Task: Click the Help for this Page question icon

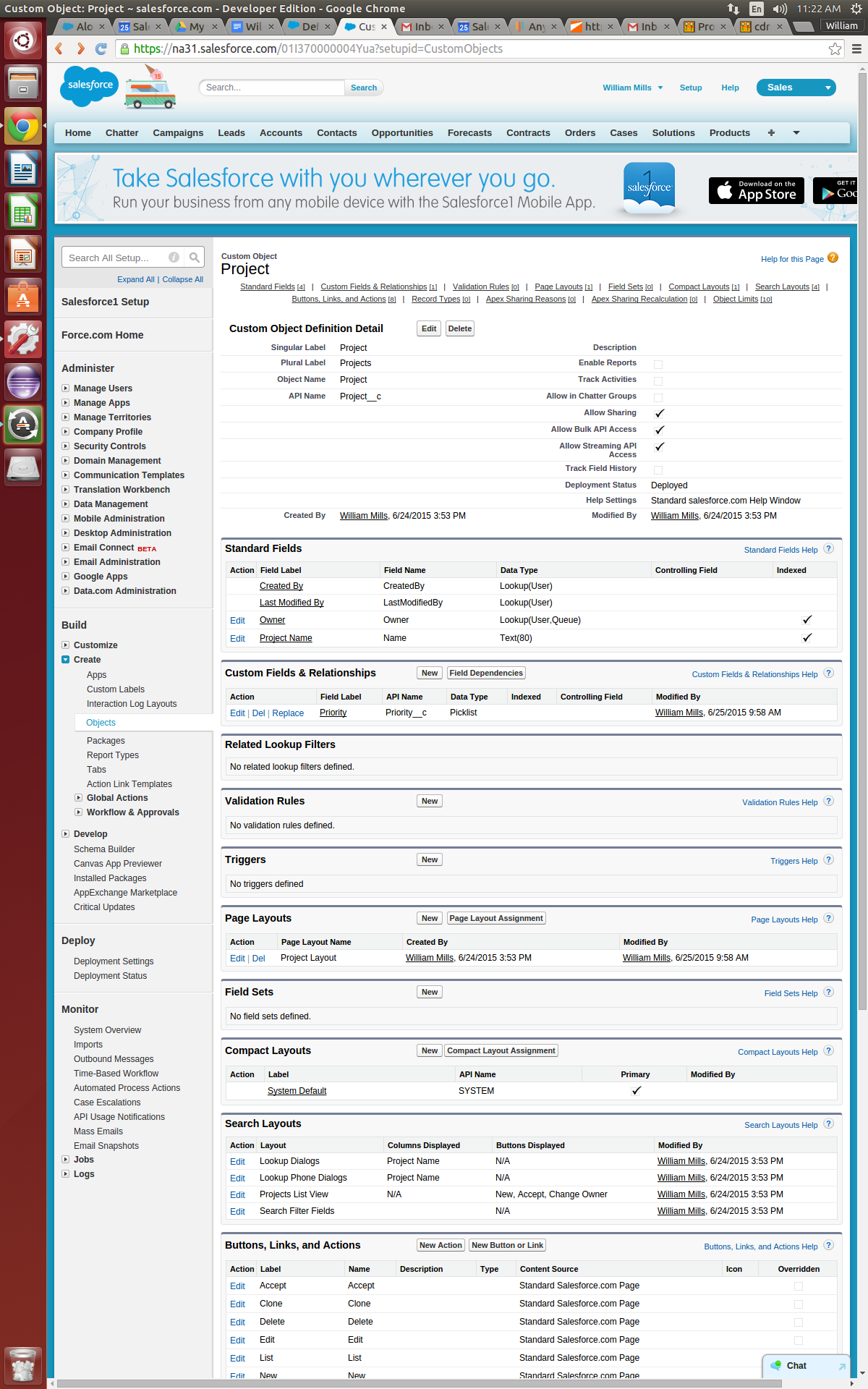Action: coord(833,258)
